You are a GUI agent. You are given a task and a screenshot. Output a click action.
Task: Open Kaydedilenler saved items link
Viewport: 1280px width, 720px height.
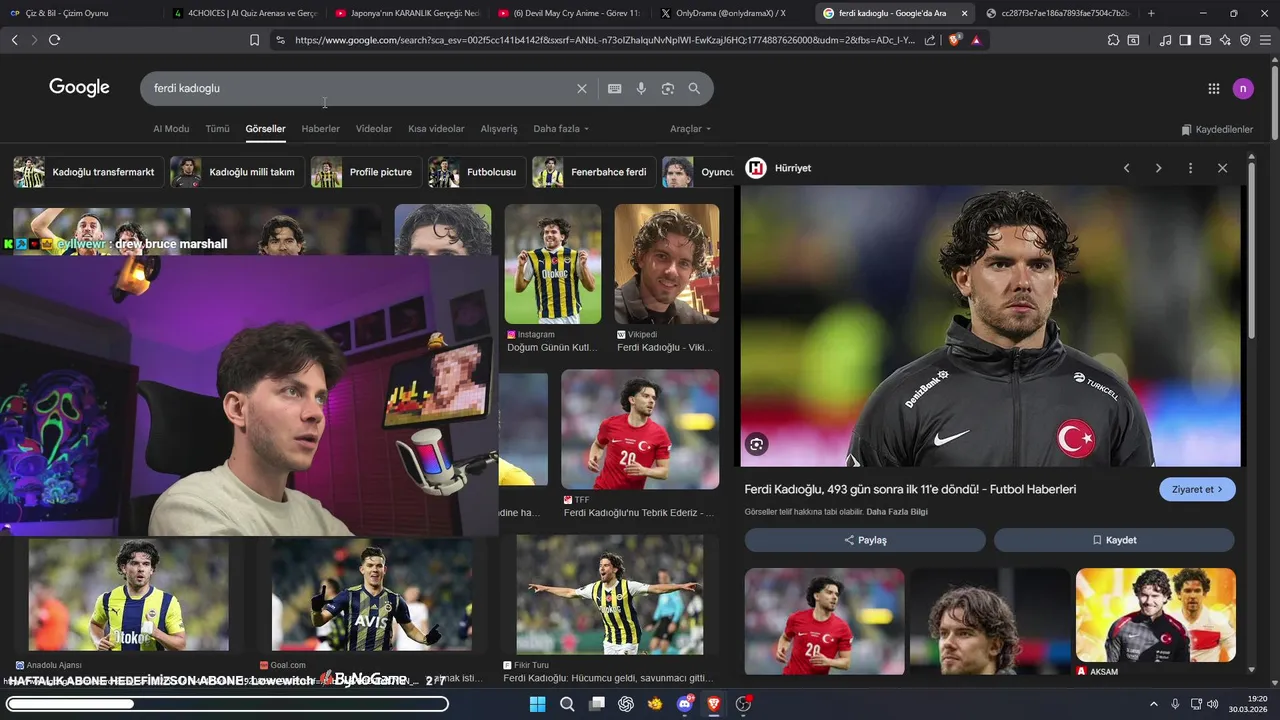1217,130
